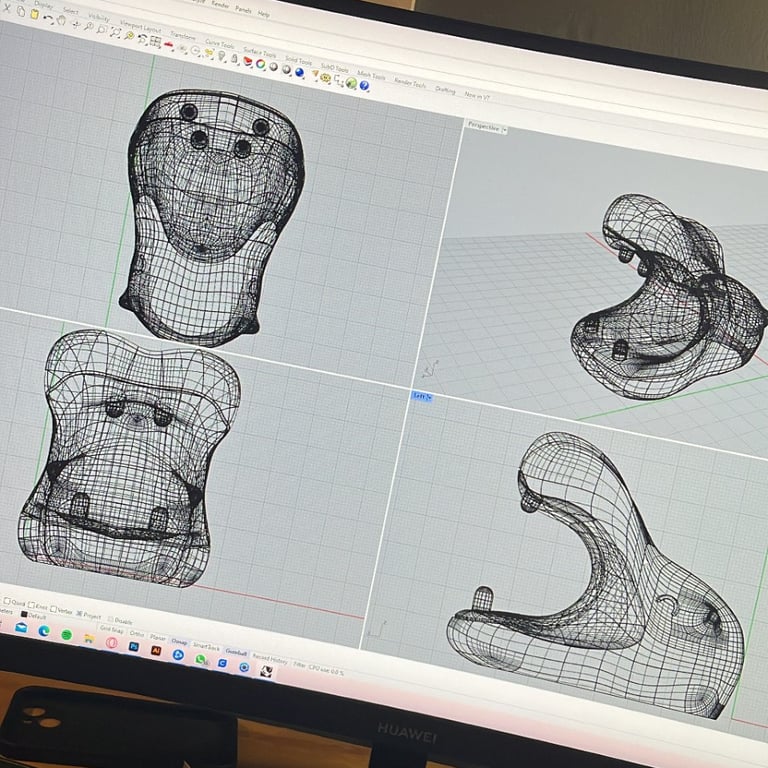Toggle Gumball in status bar

coord(236,652)
